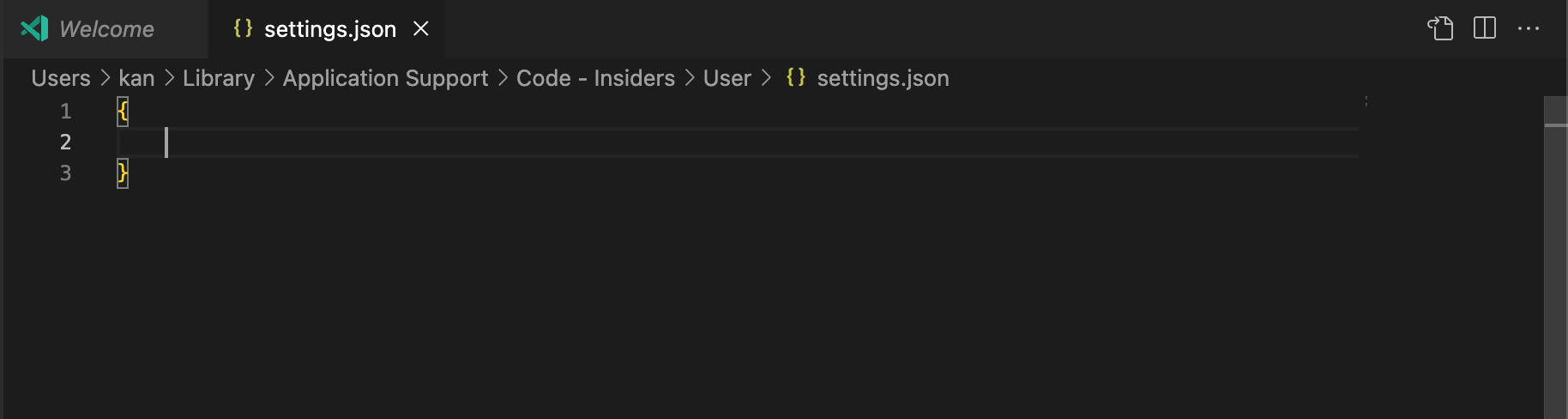Switch to the Welcome tab
Image resolution: width=1568 pixels, height=419 pixels.
coord(106,29)
